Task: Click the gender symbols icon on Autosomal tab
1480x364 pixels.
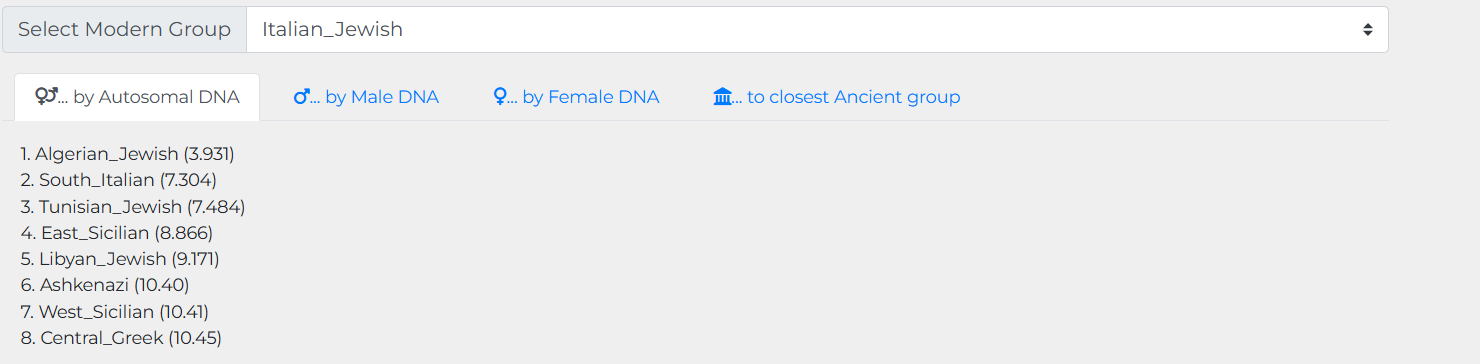Action: pos(46,97)
